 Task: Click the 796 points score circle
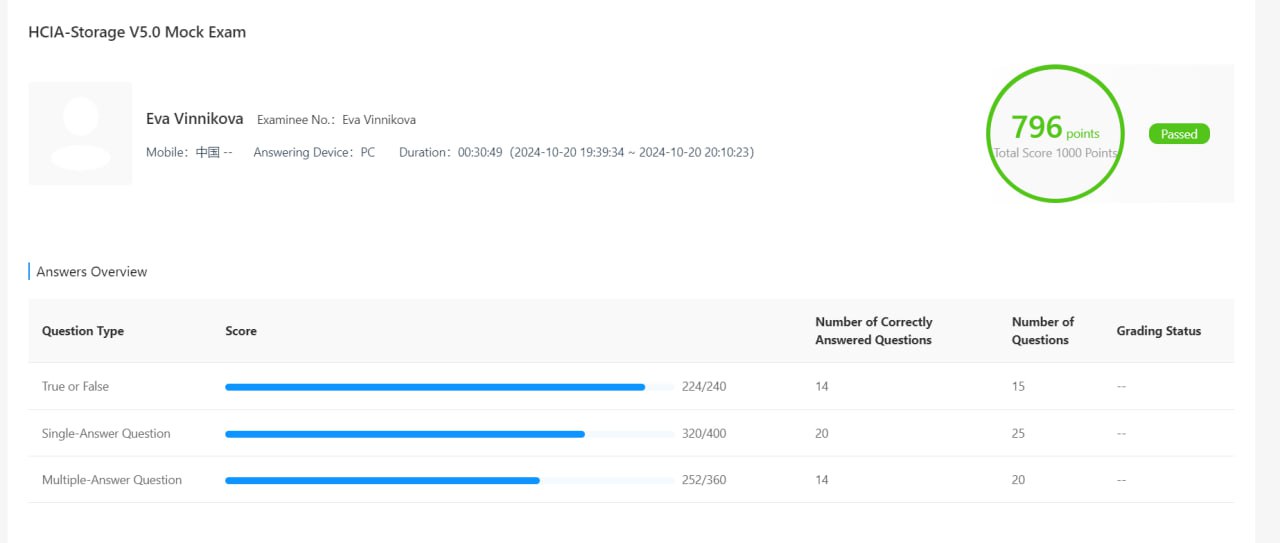tap(1055, 133)
